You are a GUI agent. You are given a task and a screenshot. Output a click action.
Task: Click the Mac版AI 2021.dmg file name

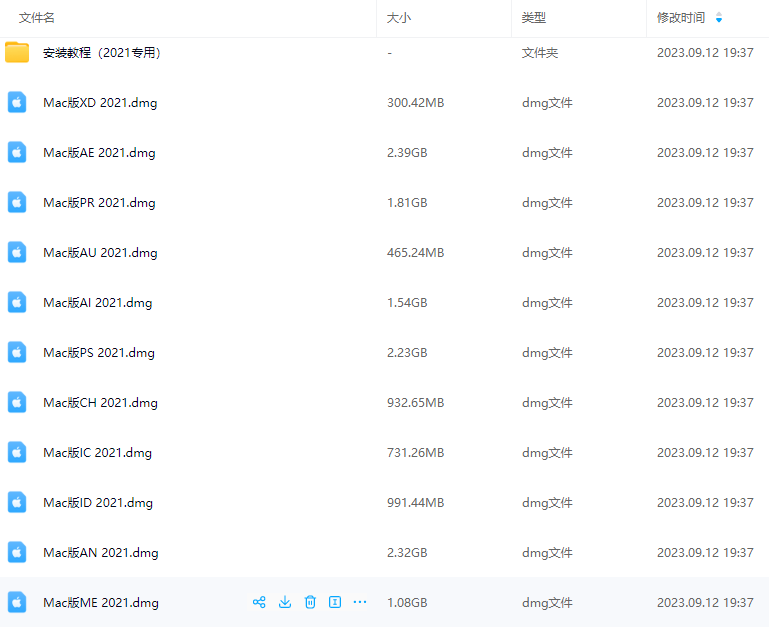pyautogui.click(x=97, y=303)
